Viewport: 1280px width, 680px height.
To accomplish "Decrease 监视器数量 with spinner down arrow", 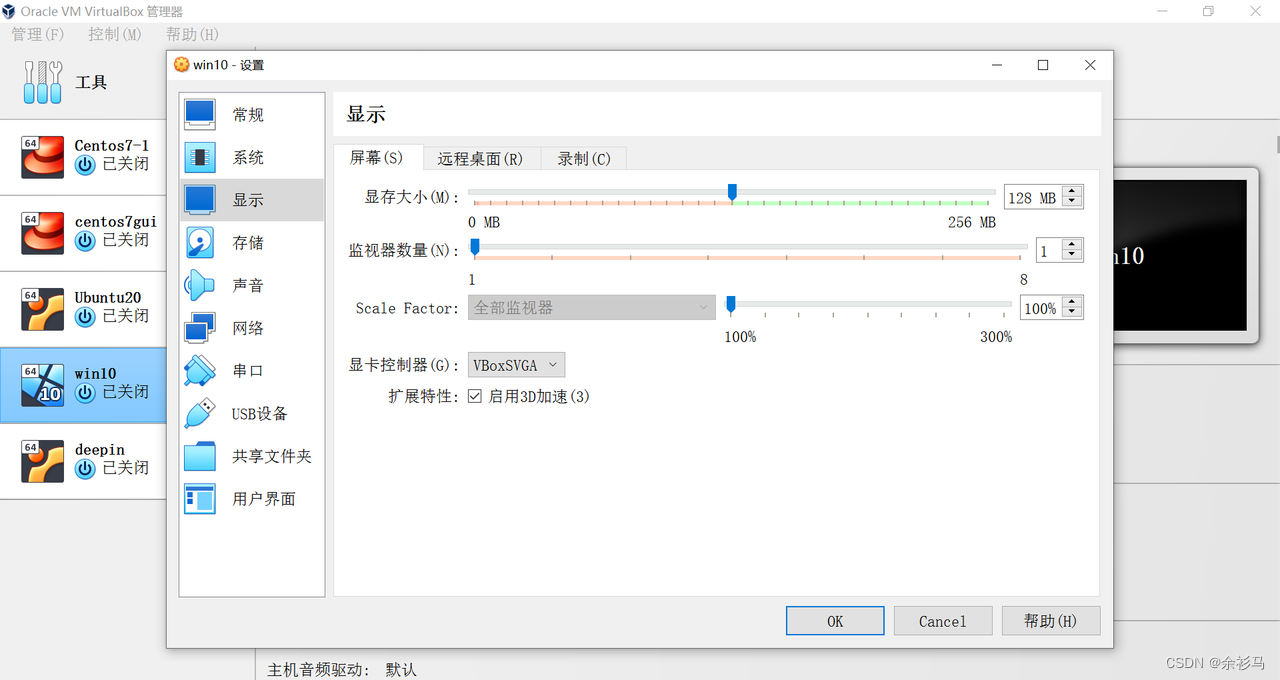I will click(1072, 257).
